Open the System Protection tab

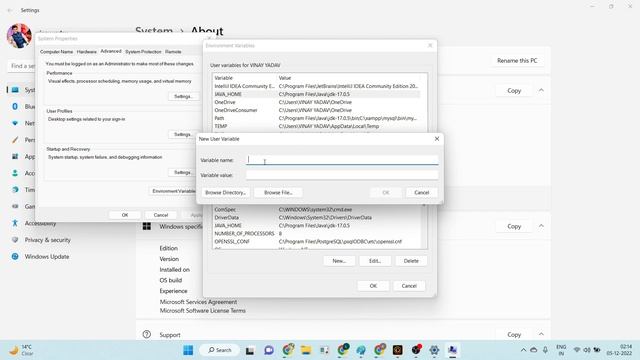143,52
